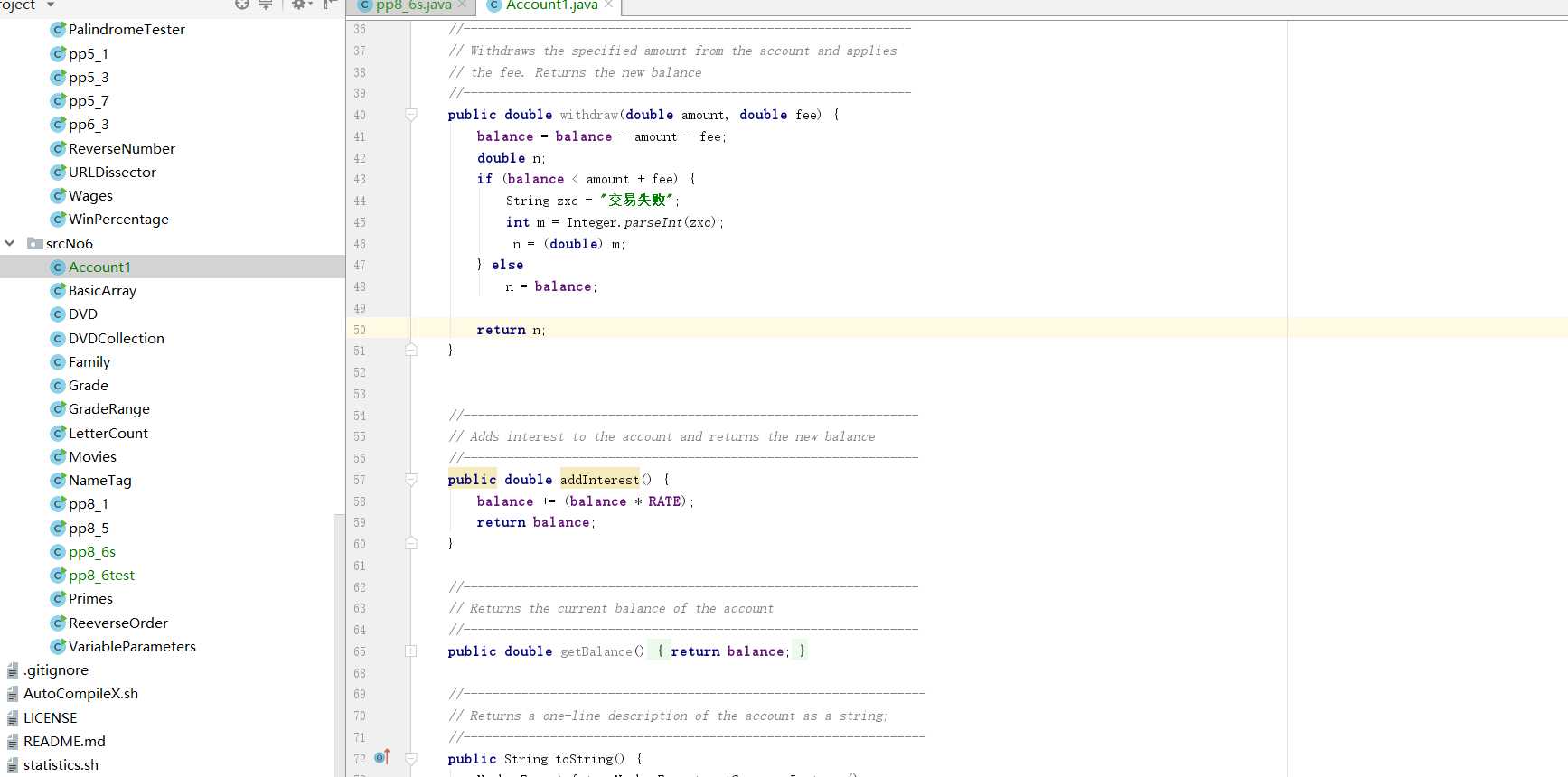Image resolution: width=1568 pixels, height=777 pixels.
Task: Open PalindromeTester class
Action: [x=127, y=30]
